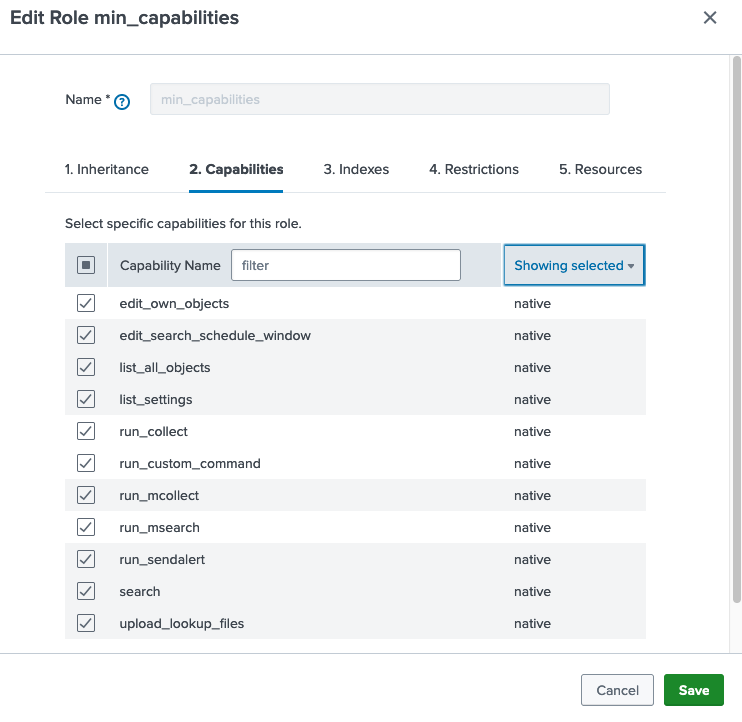Close the Edit Role dialog with X
Viewport: 742px width, 722px height.
point(710,18)
